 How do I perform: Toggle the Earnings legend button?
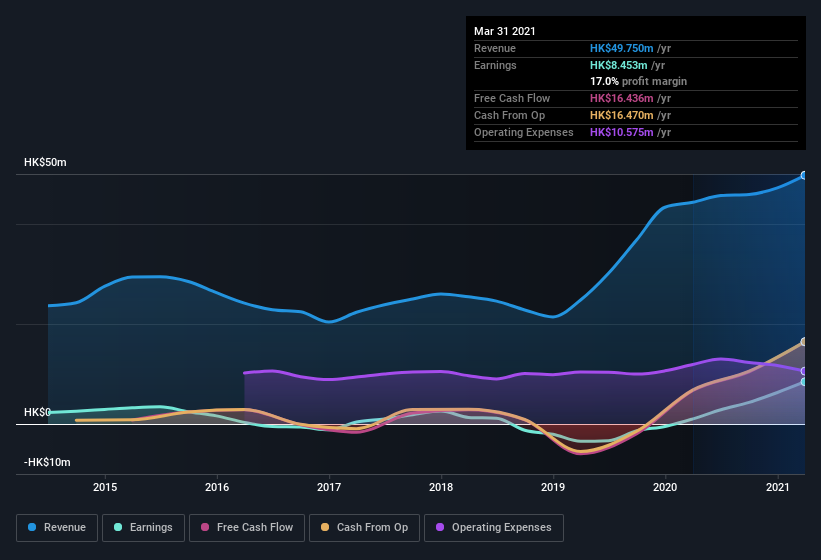(143, 528)
